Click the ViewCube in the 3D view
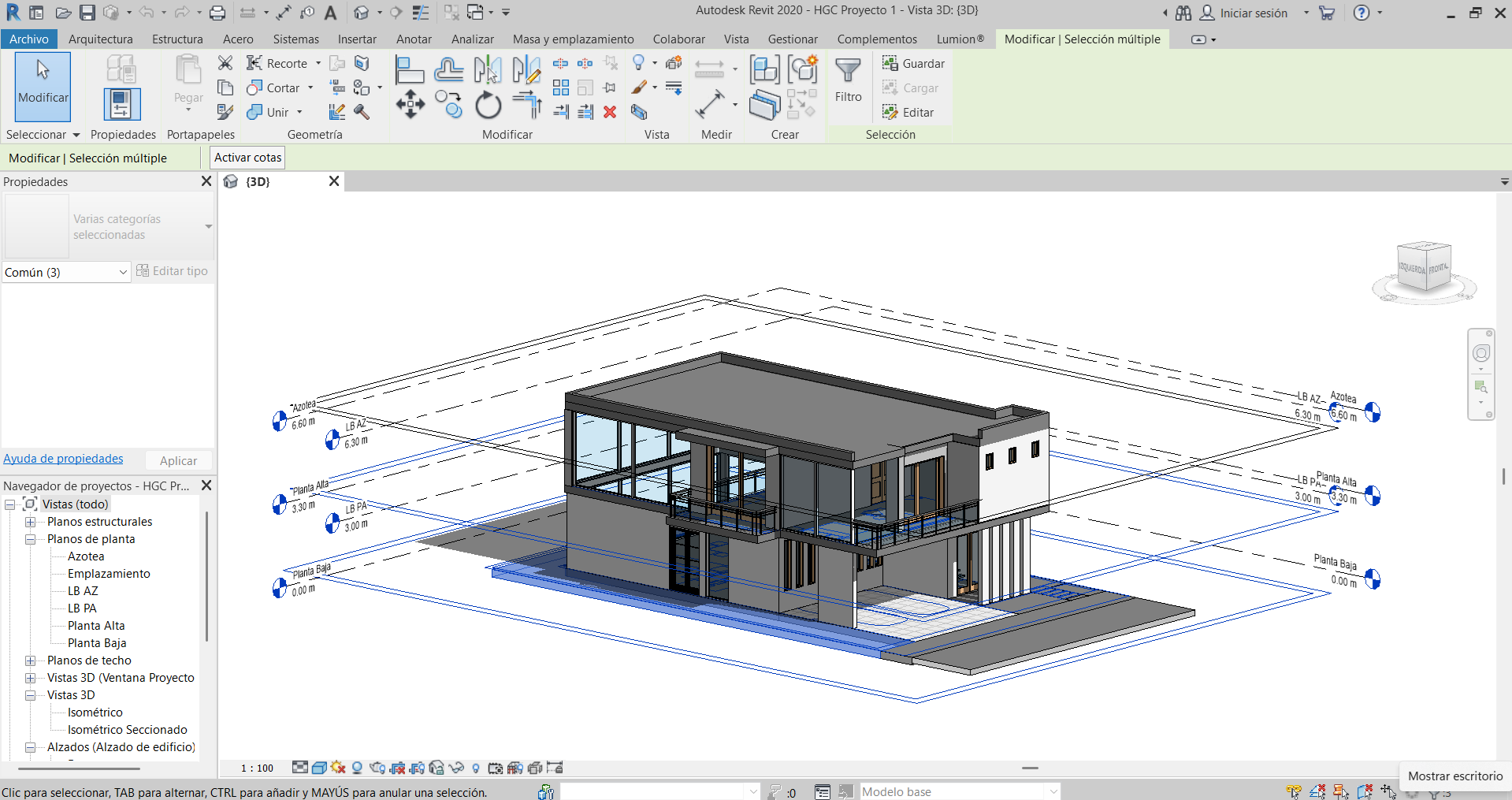1512x800 pixels. point(1424,269)
